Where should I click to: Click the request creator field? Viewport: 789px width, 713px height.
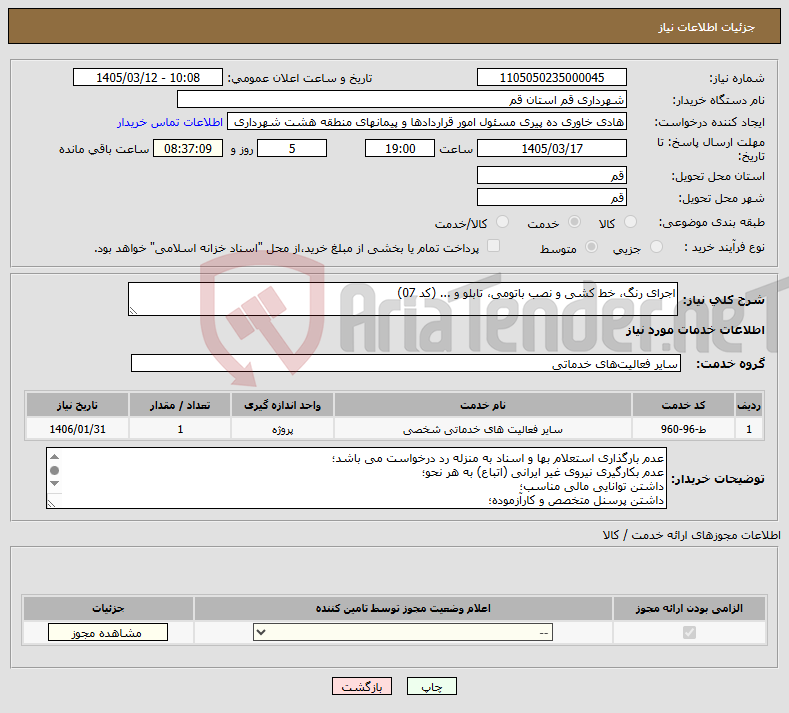pyautogui.click(x=427, y=122)
